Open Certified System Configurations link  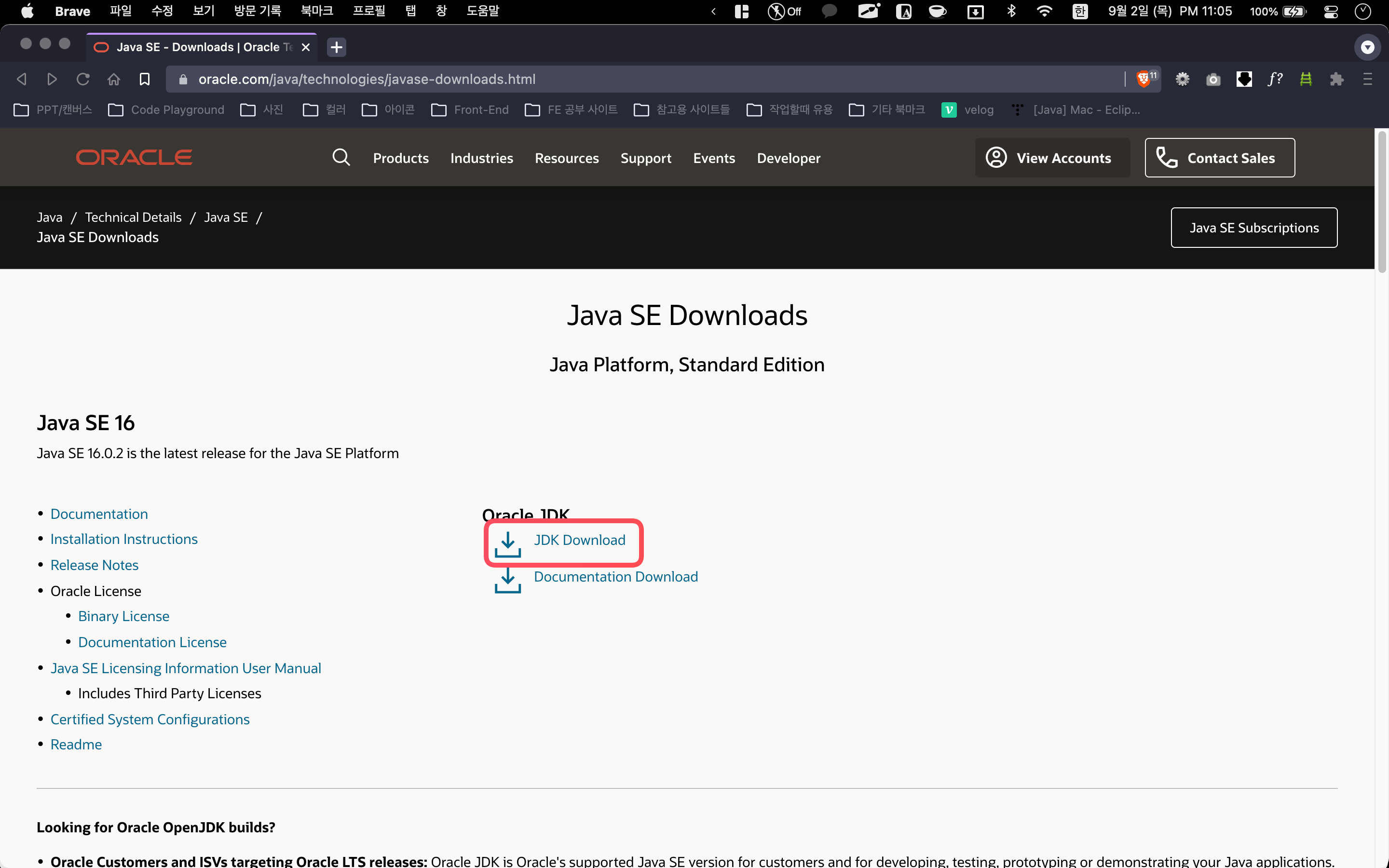[150, 719]
